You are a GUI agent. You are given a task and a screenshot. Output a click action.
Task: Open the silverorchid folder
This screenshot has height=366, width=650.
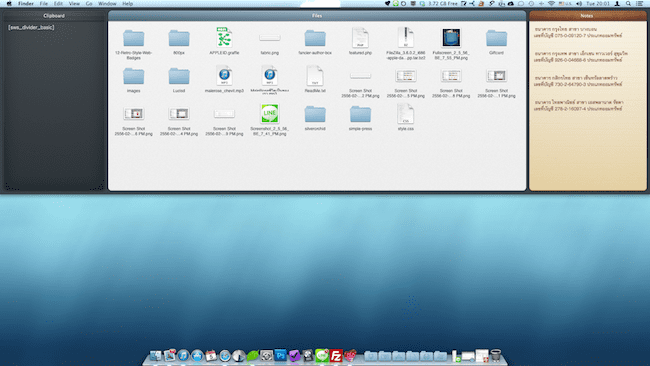pyautogui.click(x=315, y=114)
